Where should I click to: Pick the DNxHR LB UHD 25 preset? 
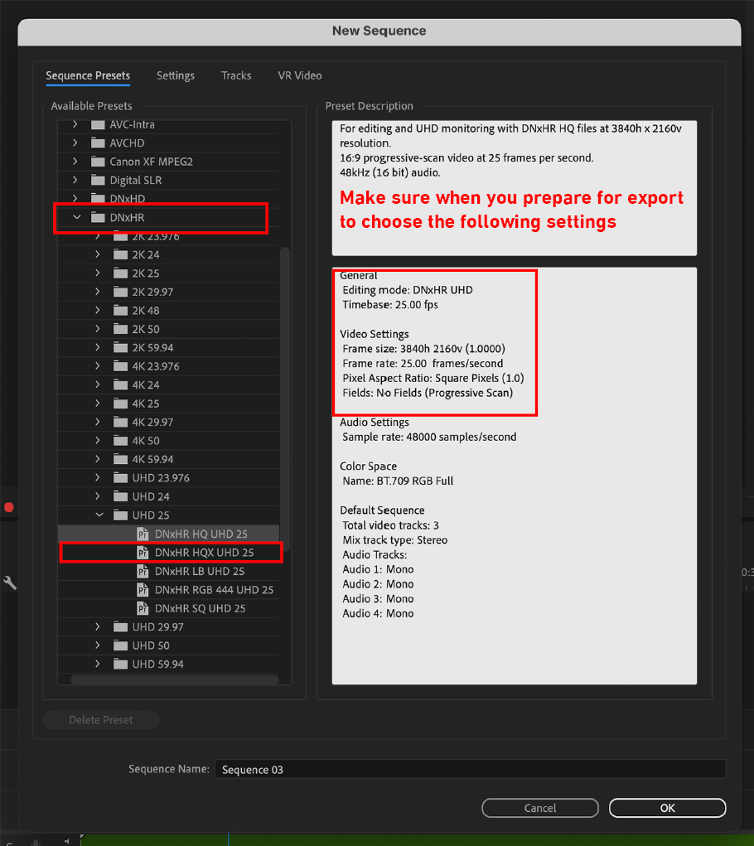(199, 571)
